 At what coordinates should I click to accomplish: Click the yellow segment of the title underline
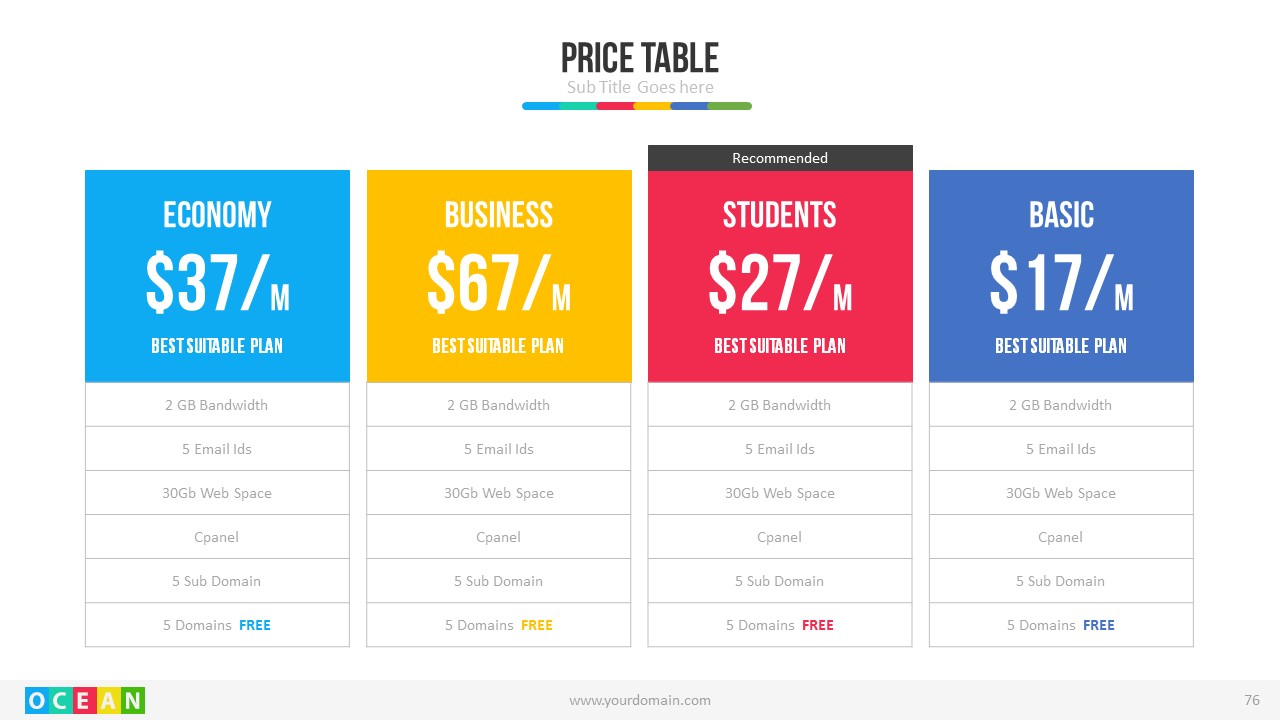652,106
